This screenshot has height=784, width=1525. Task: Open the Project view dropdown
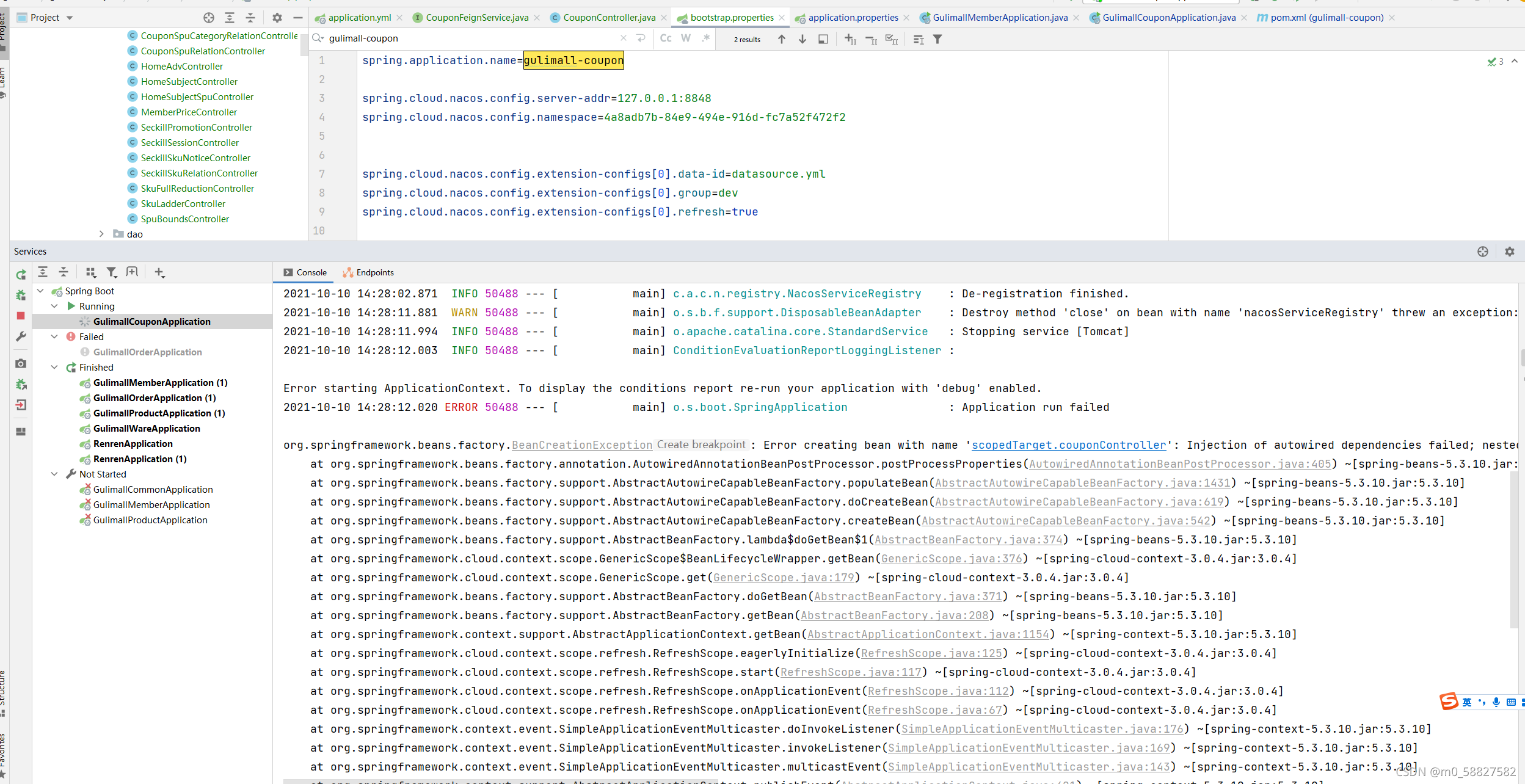70,18
